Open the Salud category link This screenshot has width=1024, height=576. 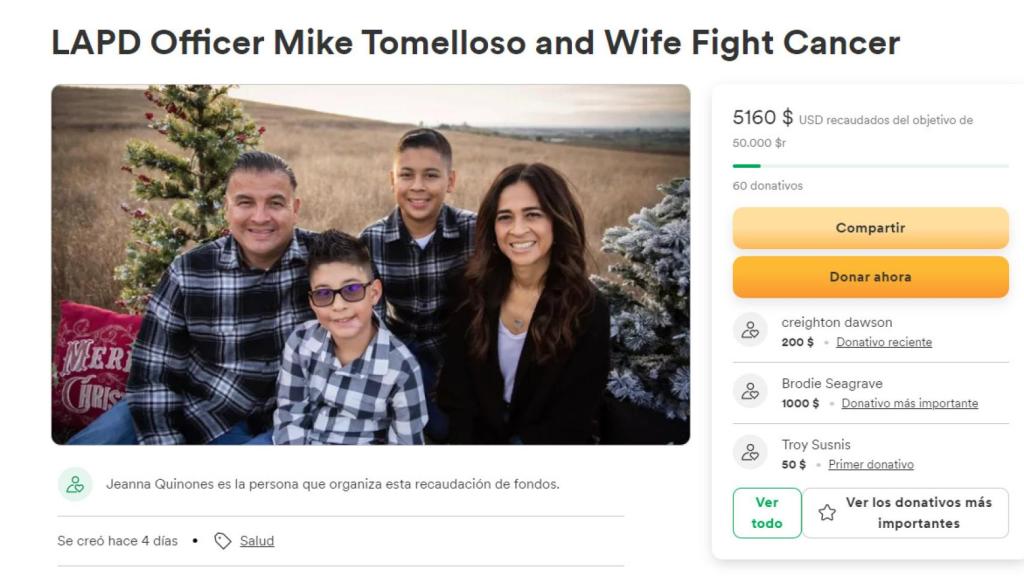257,541
